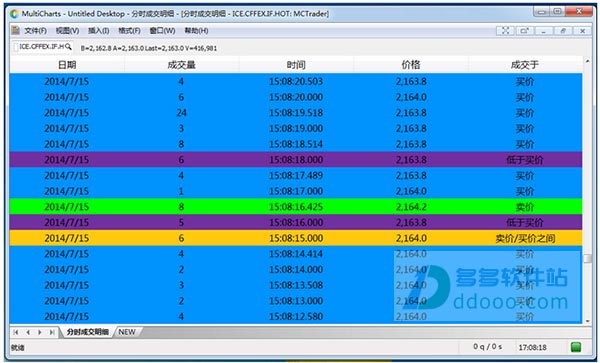Click the time 15:08:15.000 cell
Image resolution: width=600 pixels, height=363 pixels.
click(296, 238)
